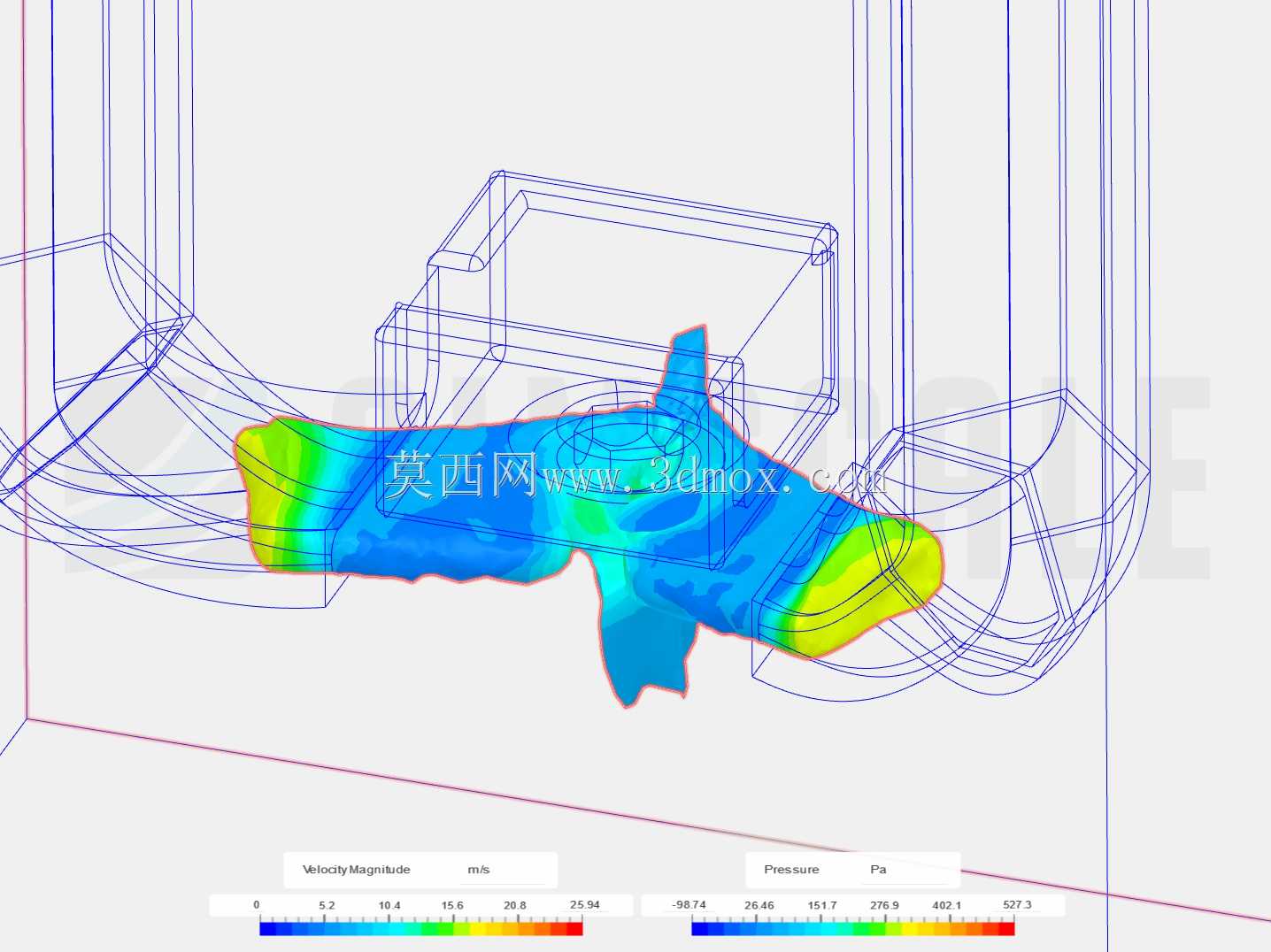Click the 5.2 tick on velocity scale
1271x952 pixels.
coord(327,906)
